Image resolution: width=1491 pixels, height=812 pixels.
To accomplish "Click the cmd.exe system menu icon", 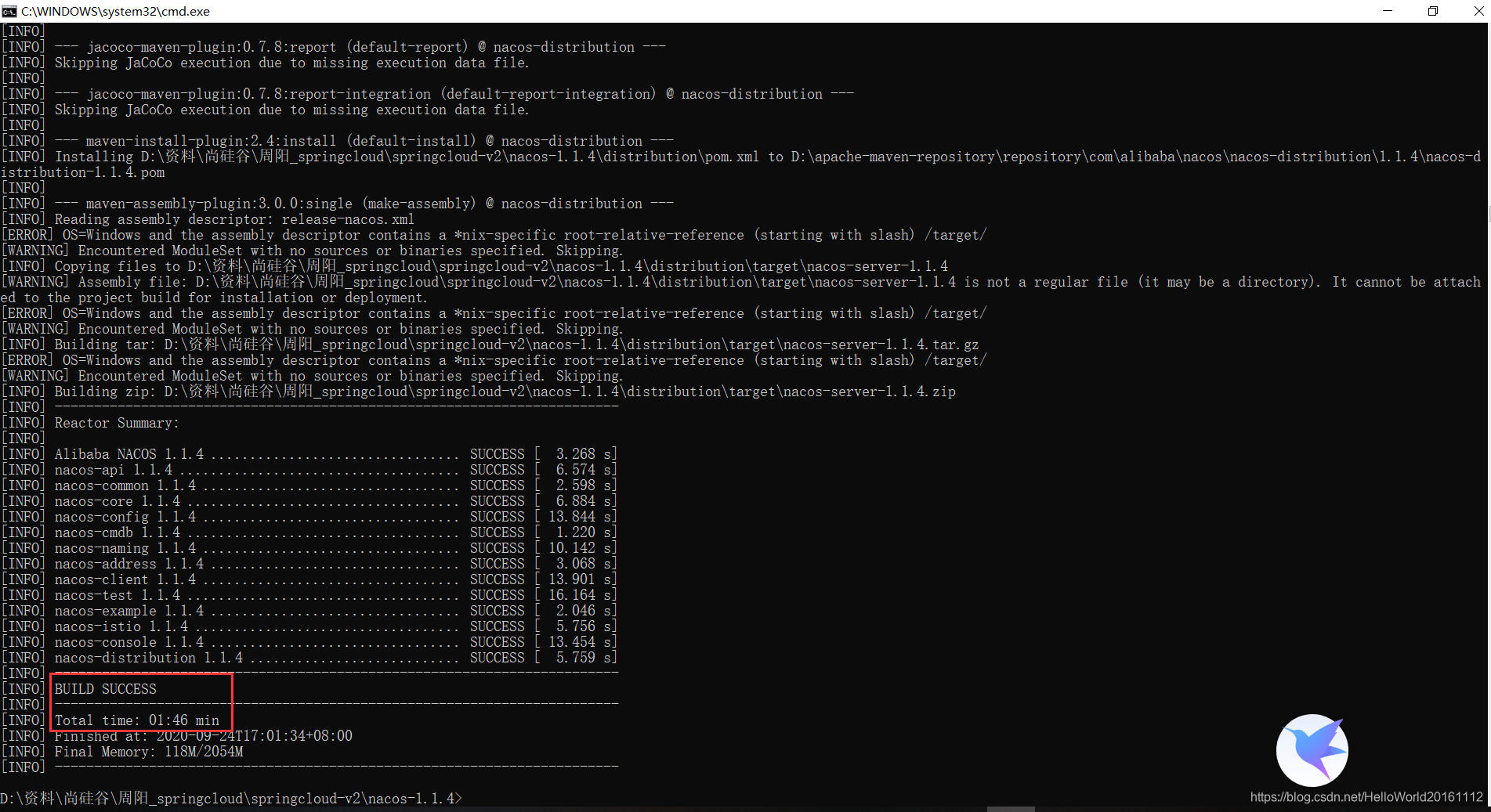I will [x=9, y=11].
